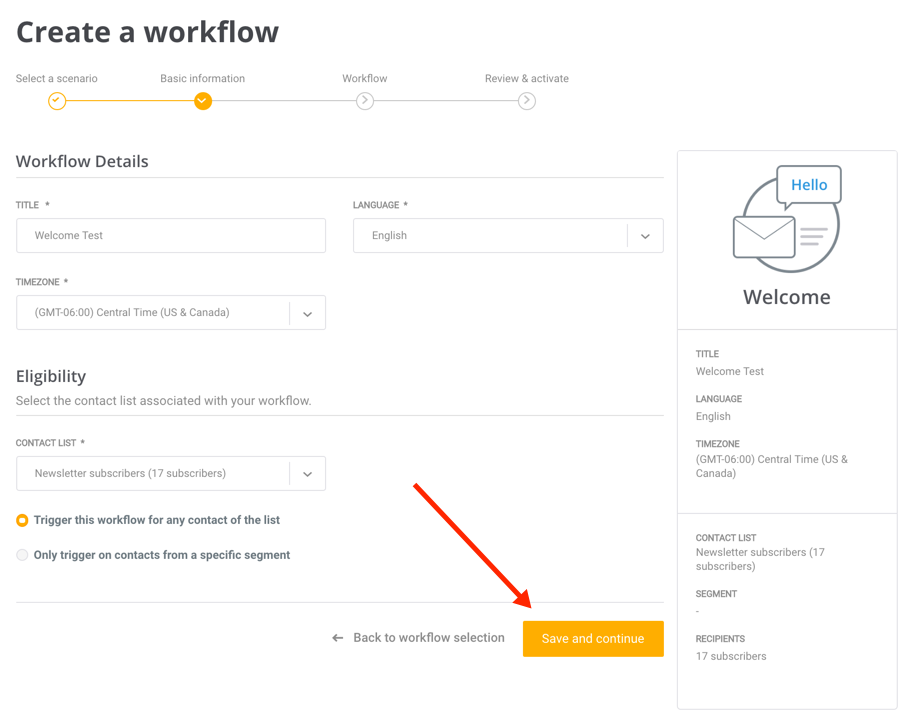The image size is (913, 723).
Task: Click the Basic information step label
Action: (x=203, y=79)
